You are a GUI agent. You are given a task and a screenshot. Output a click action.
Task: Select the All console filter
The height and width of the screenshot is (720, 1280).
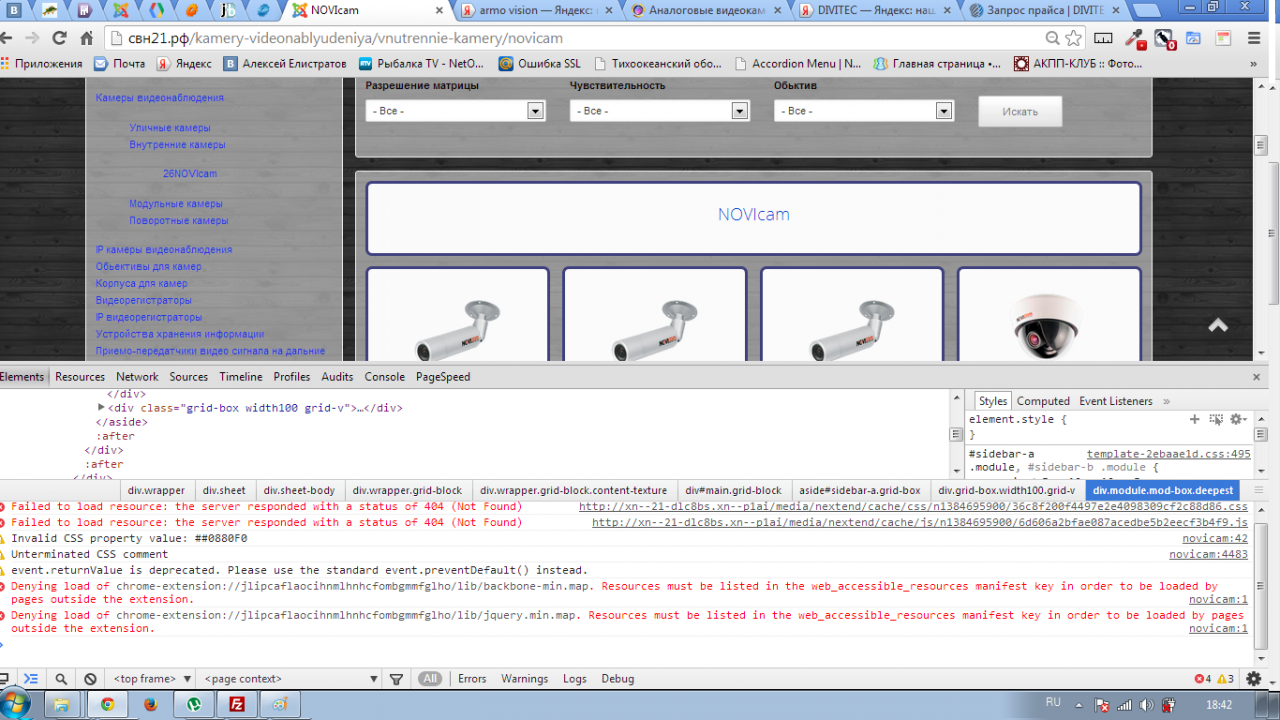(x=430, y=679)
